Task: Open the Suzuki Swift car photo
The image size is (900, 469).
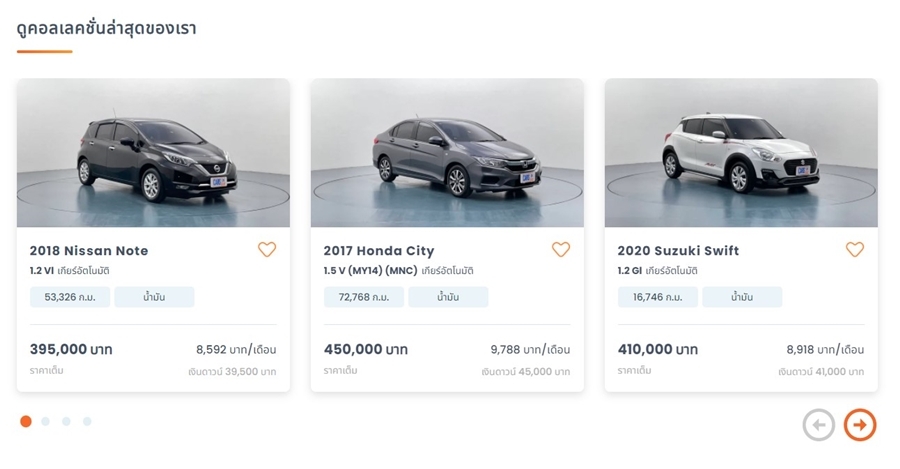Action: [741, 153]
